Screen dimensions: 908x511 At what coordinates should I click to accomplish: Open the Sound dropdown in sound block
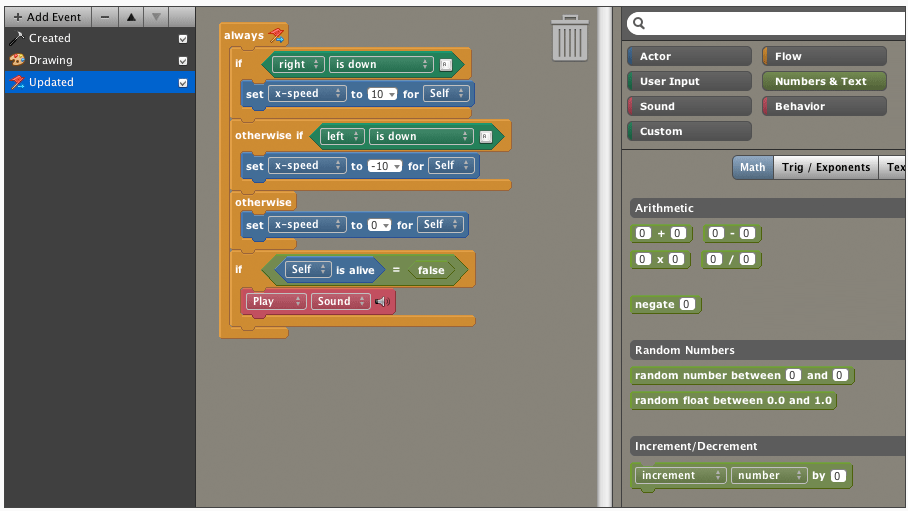point(340,301)
